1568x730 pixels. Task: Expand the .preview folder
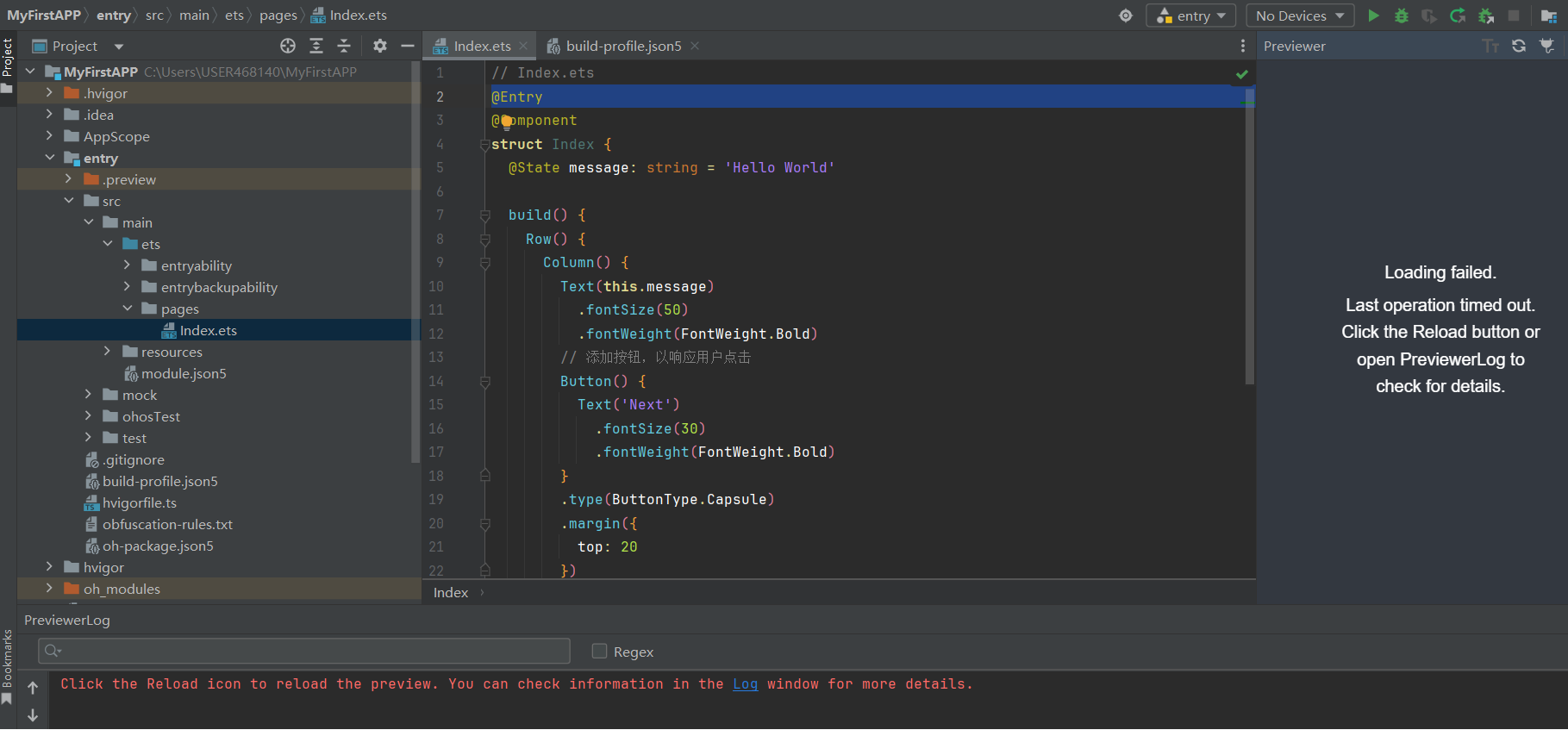click(x=68, y=178)
